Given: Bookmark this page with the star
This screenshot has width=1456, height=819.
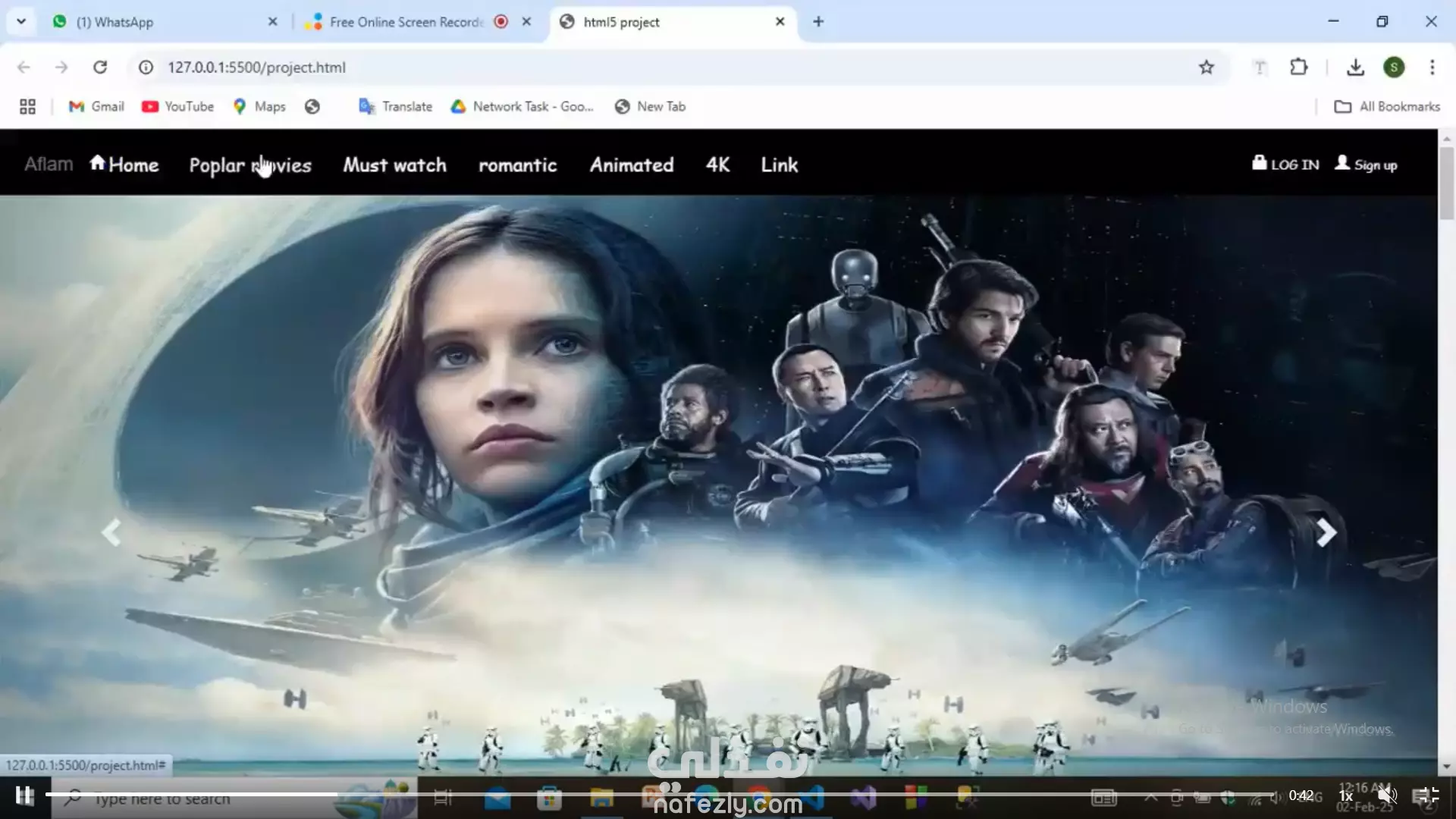Looking at the screenshot, I should point(1207,67).
